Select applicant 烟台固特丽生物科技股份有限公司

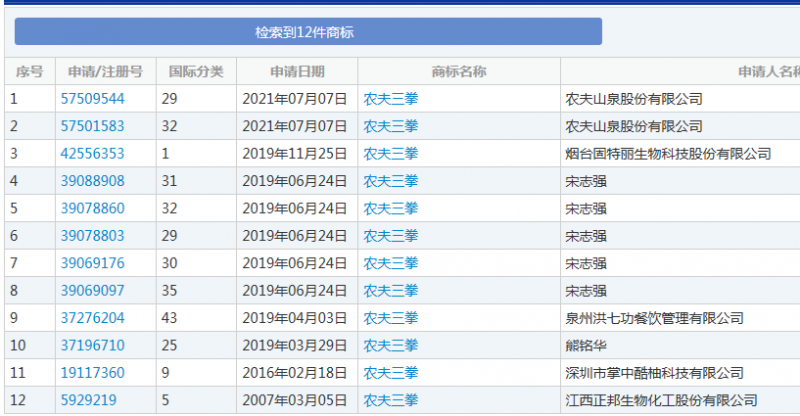point(668,154)
